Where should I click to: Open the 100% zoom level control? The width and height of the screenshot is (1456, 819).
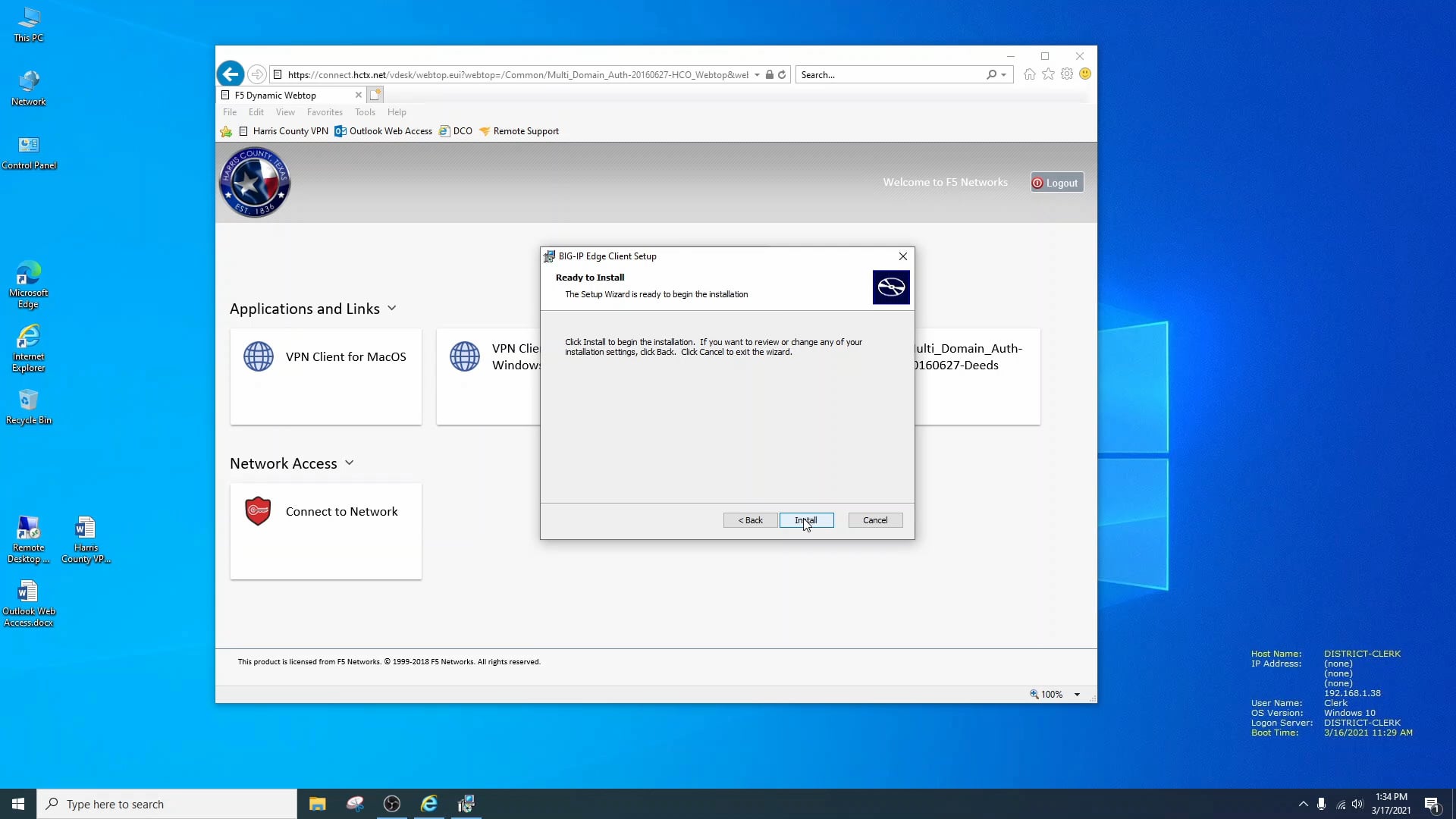[1053, 694]
